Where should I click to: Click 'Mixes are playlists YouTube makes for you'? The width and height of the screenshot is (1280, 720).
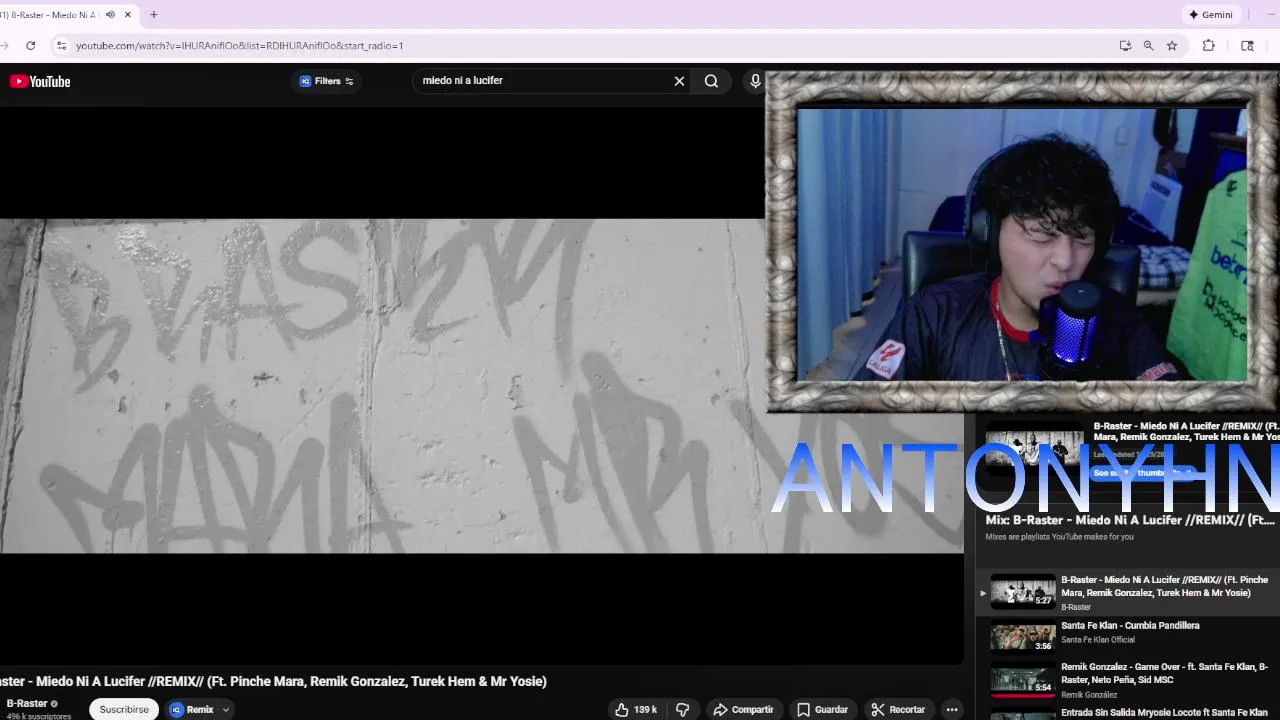[1059, 537]
